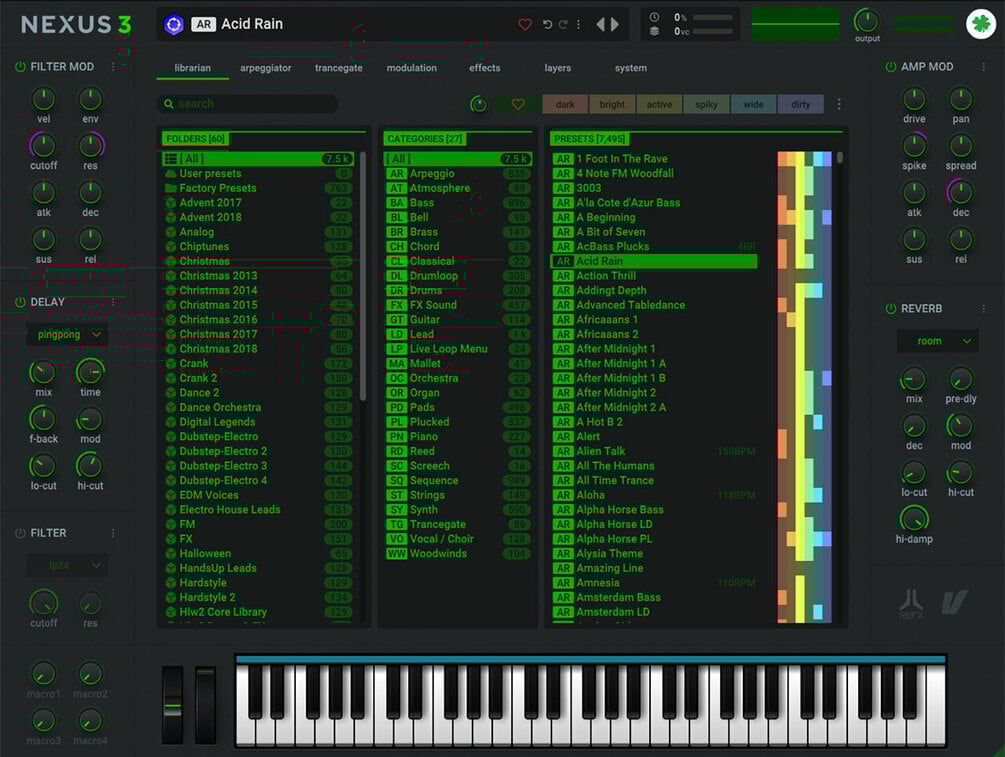Open the modulation tab

pos(411,68)
